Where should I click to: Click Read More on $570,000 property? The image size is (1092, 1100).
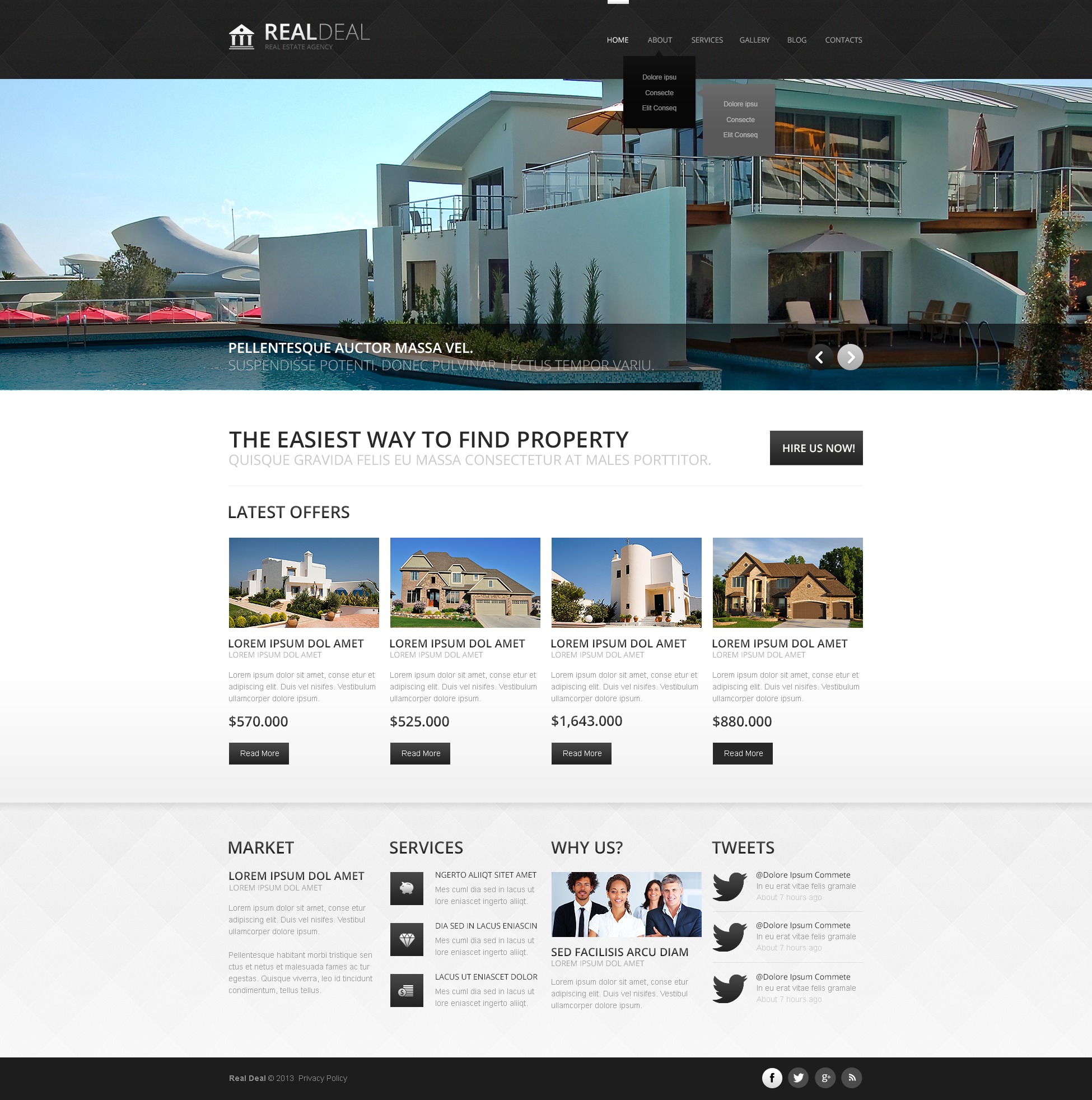pyautogui.click(x=258, y=753)
